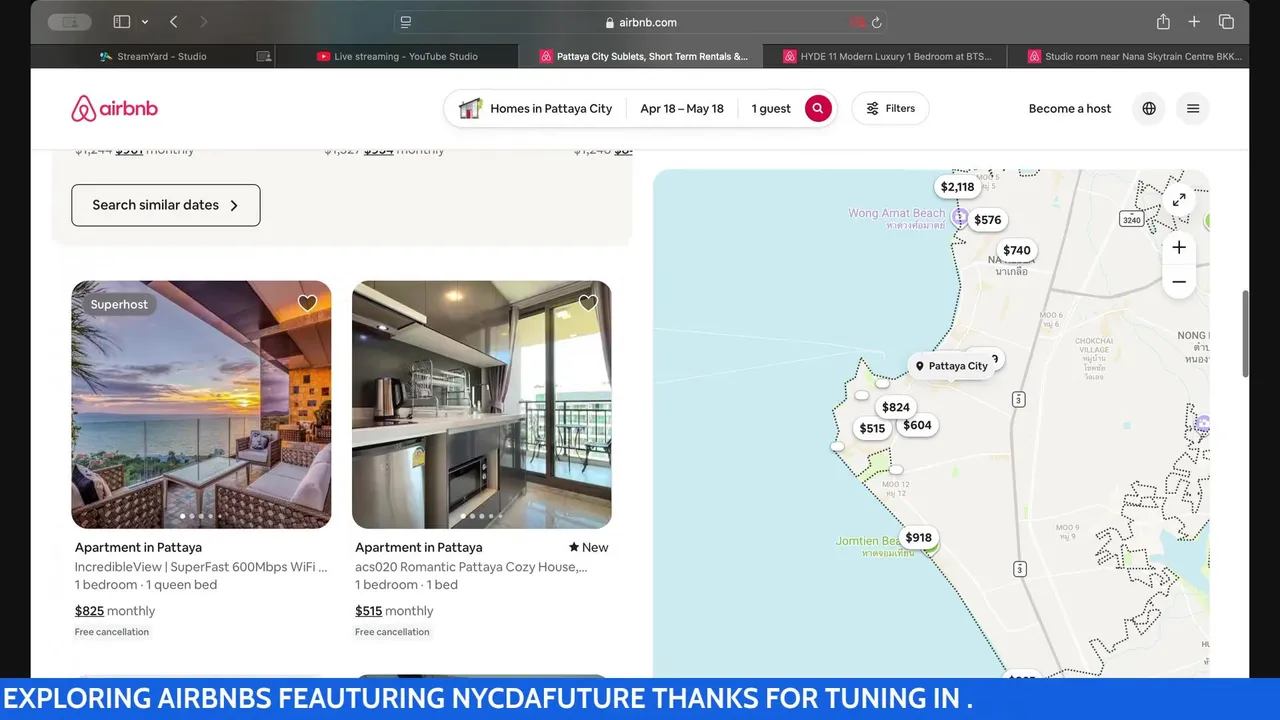1280x720 pixels.
Task: Go back with Safari back arrow
Action: [174, 22]
